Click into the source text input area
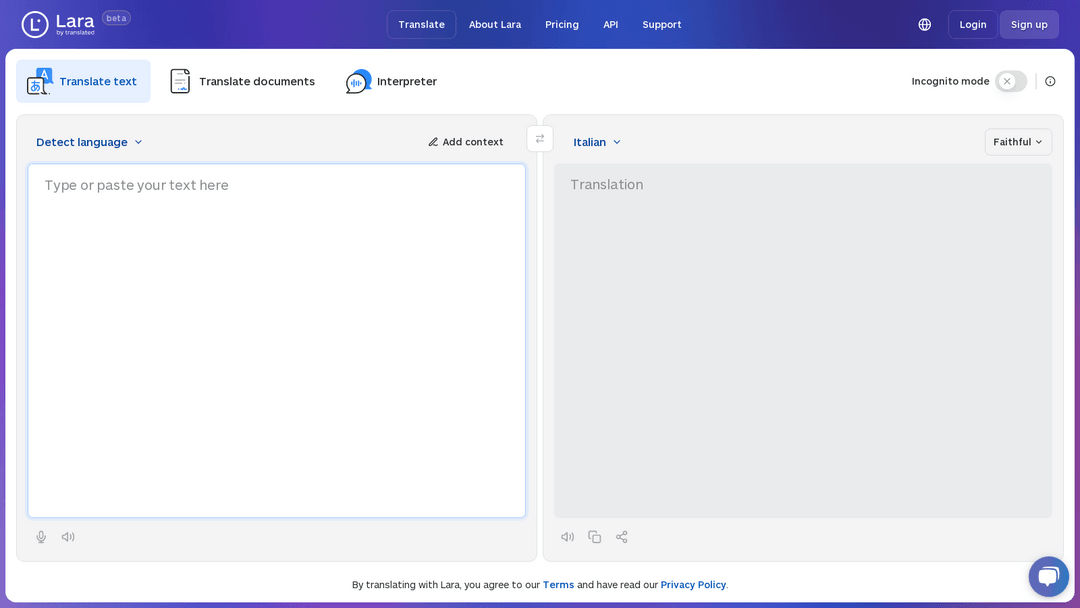Viewport: 1080px width, 608px height. click(277, 341)
